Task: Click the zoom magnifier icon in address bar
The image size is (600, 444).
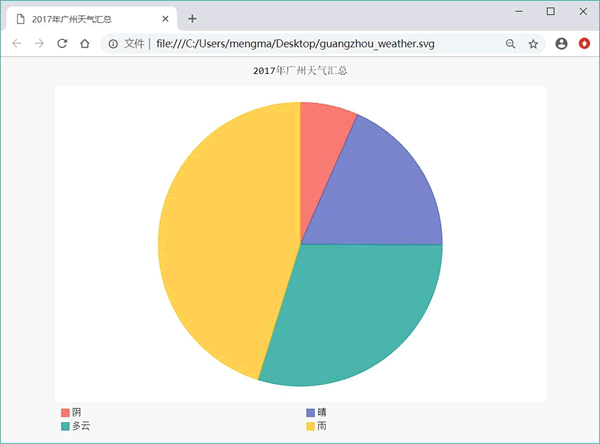Action: click(510, 44)
